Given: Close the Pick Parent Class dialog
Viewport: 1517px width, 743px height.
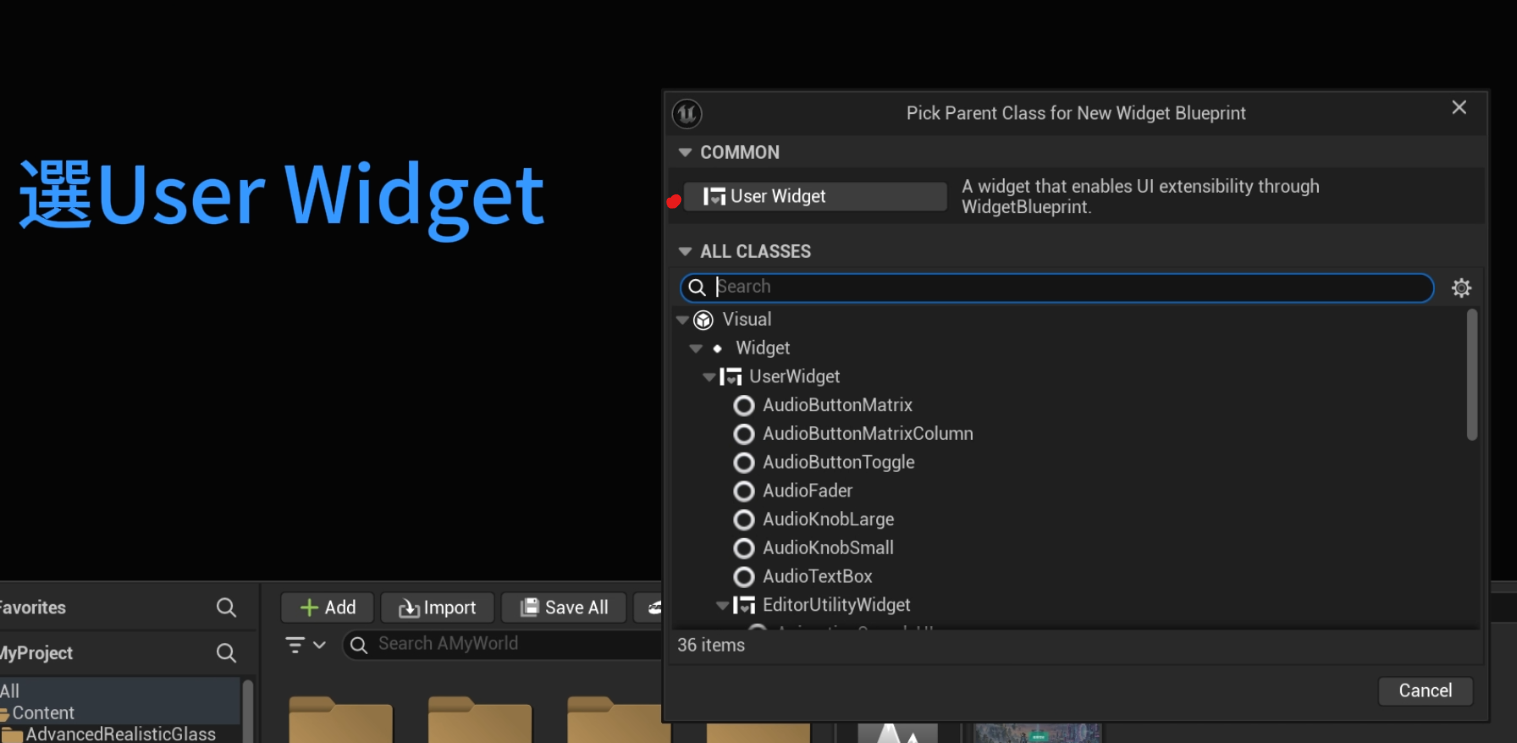Looking at the screenshot, I should point(1459,108).
